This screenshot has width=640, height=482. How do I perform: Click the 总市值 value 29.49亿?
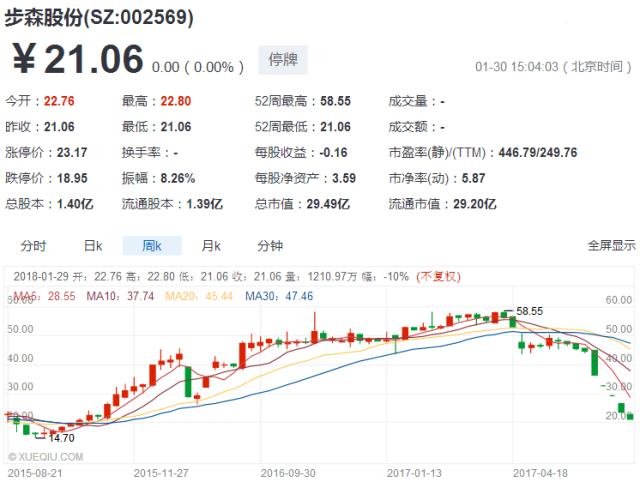(x=328, y=204)
